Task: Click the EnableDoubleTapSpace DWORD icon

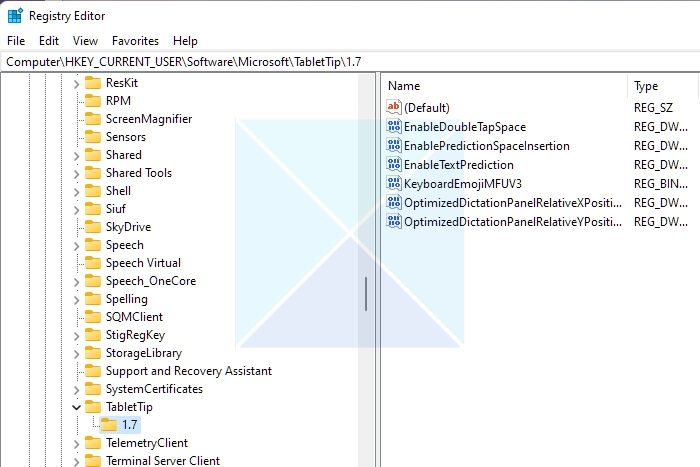Action: (394, 126)
